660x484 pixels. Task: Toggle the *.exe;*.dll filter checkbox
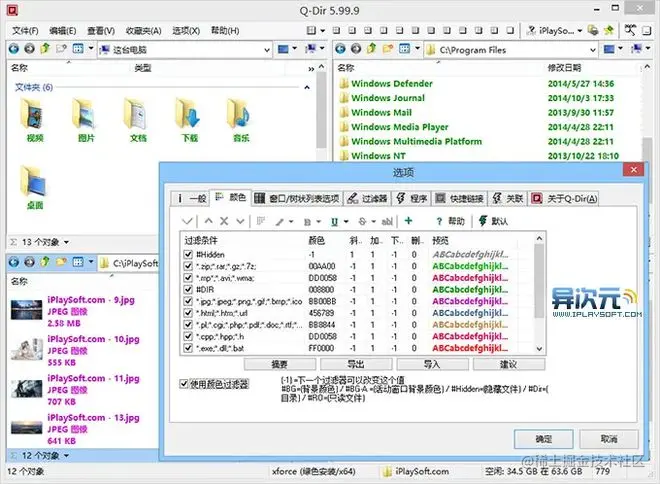[188, 348]
